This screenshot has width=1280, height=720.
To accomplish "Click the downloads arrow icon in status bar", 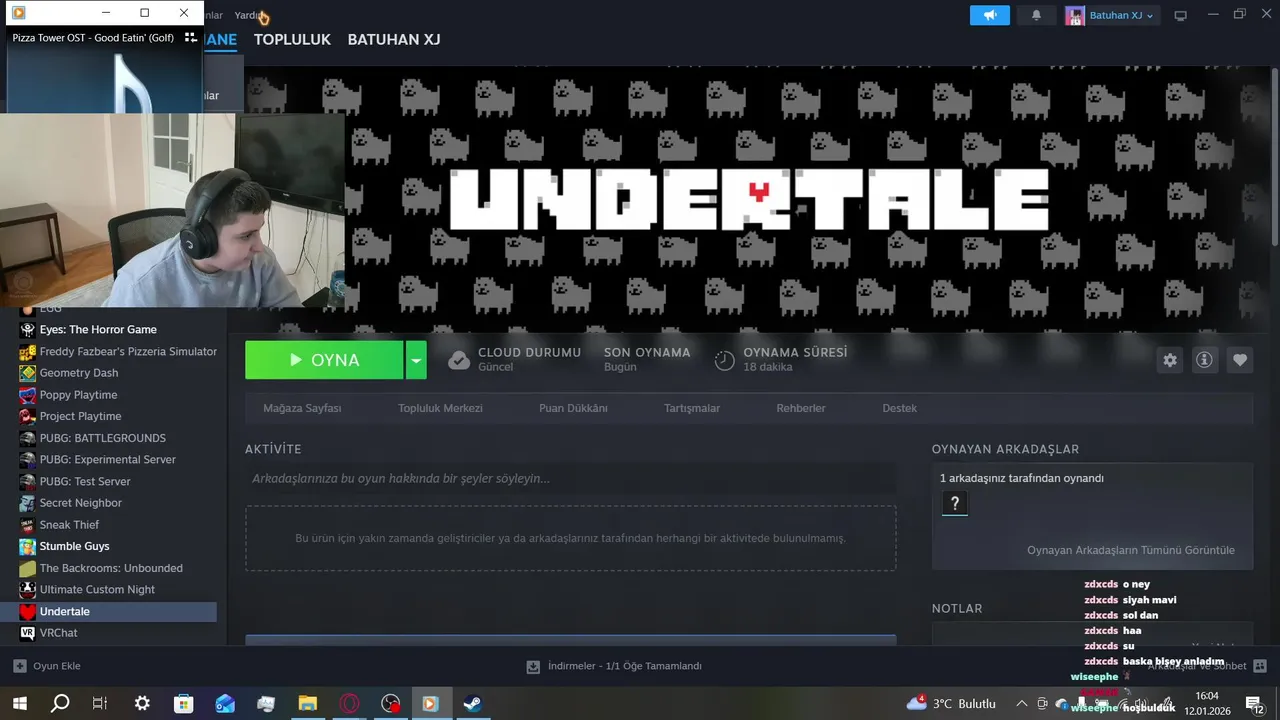I will click(534, 666).
